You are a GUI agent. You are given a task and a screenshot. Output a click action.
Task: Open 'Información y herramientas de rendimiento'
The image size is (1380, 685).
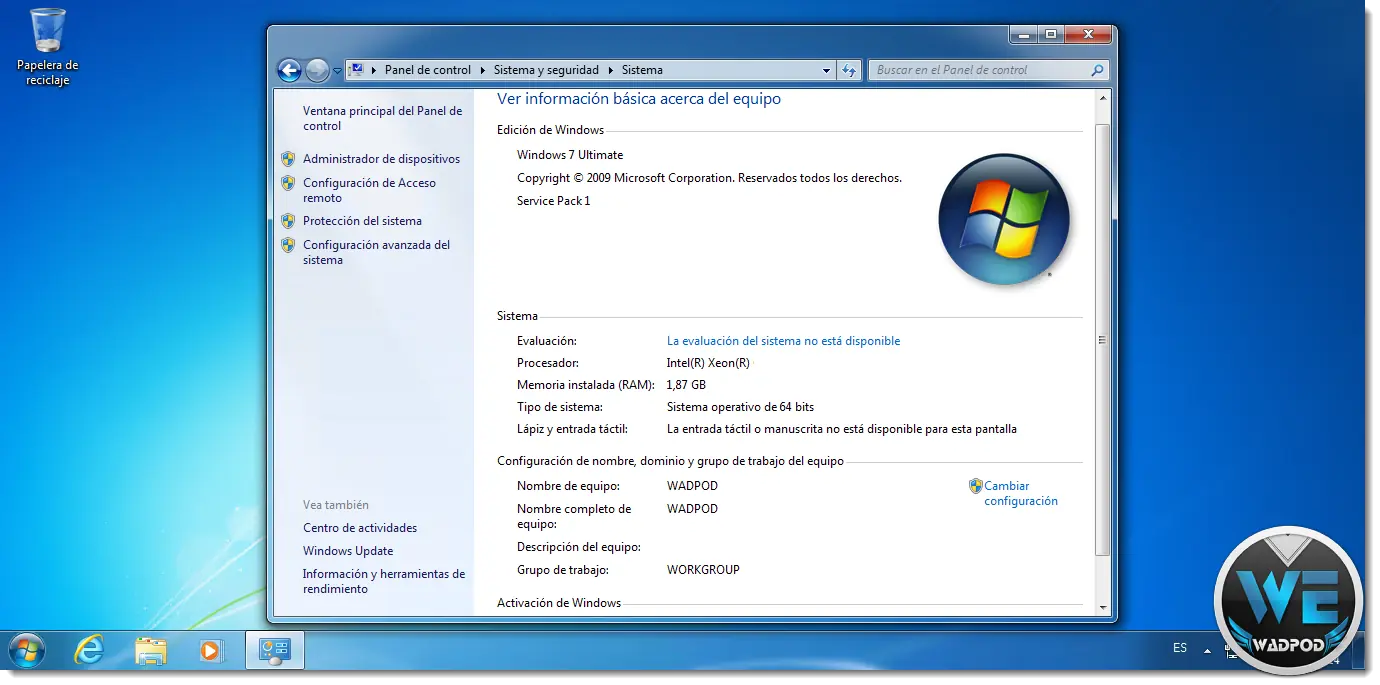pyautogui.click(x=384, y=581)
